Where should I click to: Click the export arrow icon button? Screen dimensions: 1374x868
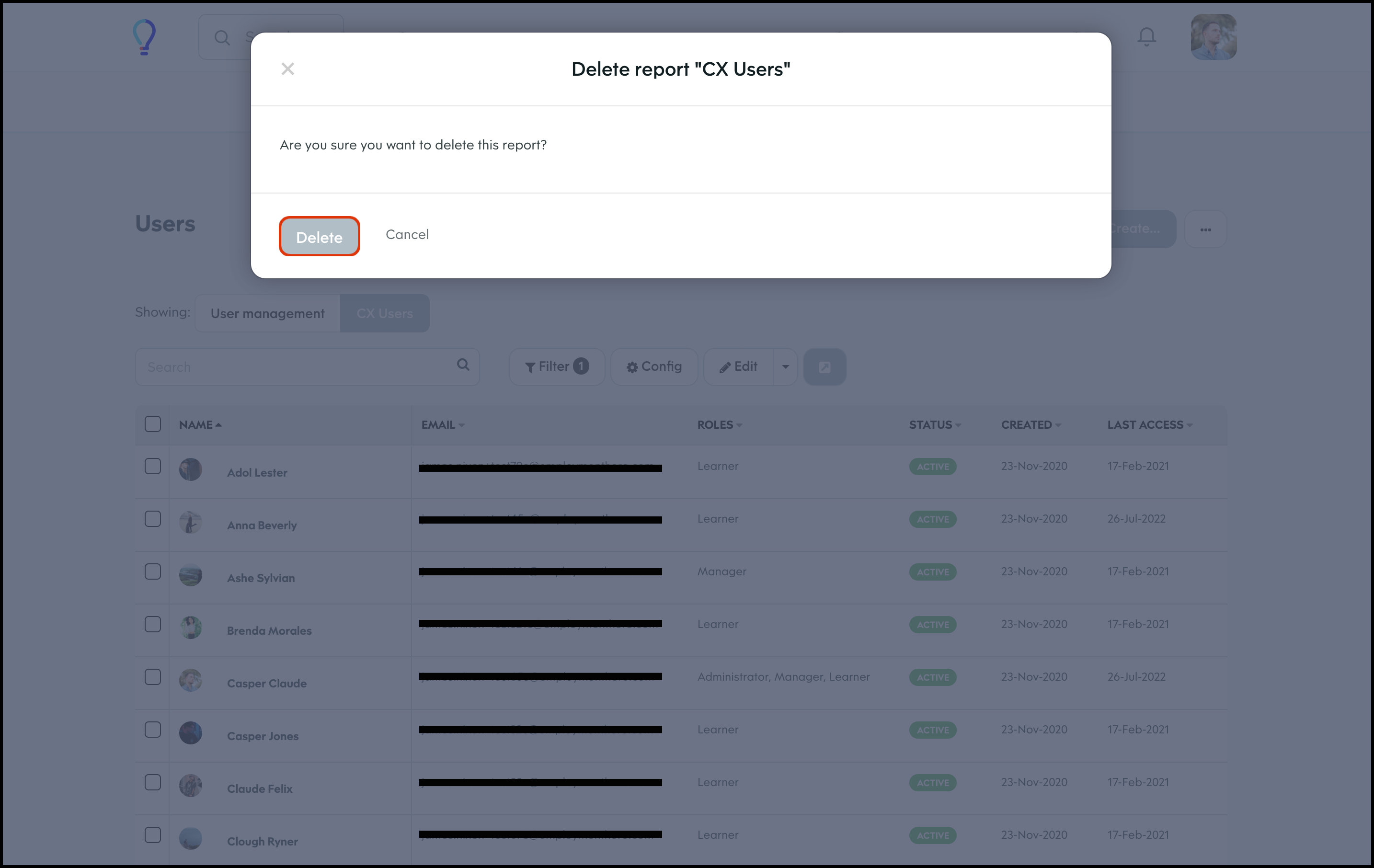824,367
